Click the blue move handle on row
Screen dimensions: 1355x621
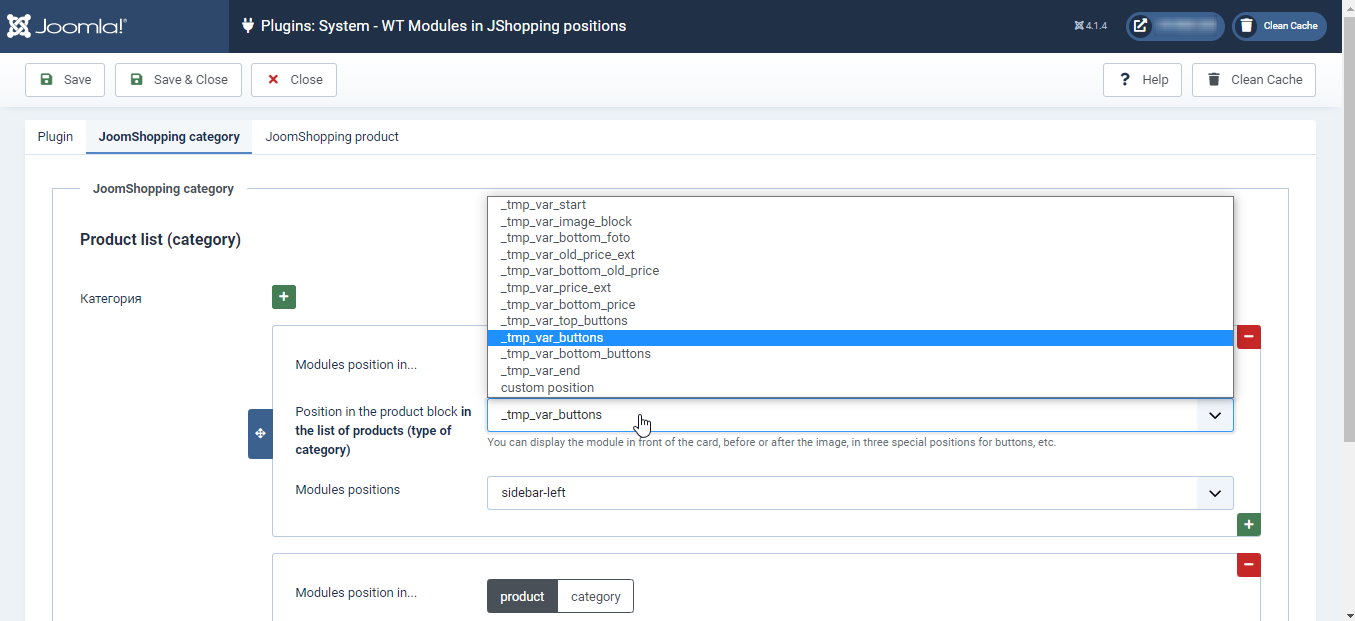[260, 433]
